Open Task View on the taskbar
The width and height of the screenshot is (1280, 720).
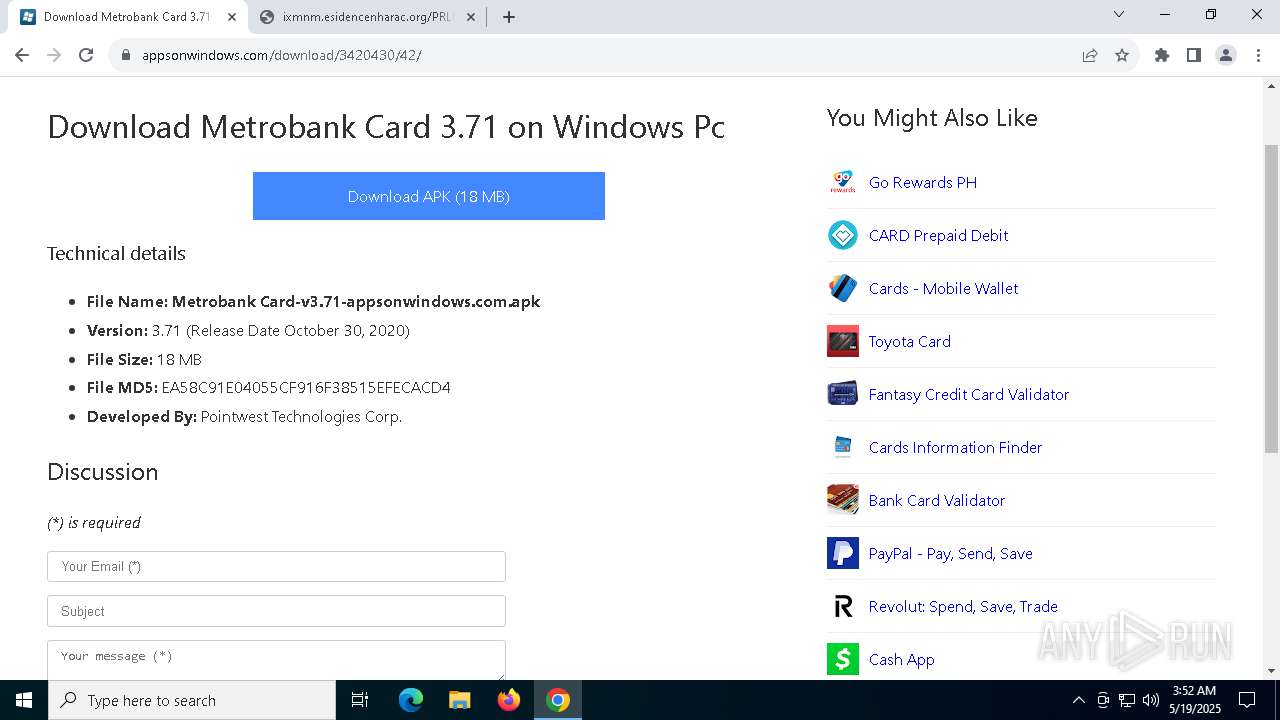point(360,700)
